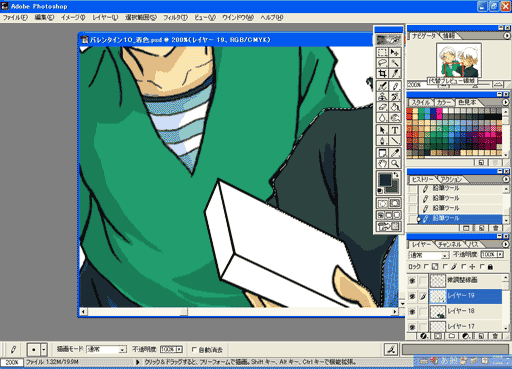Viewport: 512px width, 369px height.
Task: Open the File menu
Action: point(15,18)
